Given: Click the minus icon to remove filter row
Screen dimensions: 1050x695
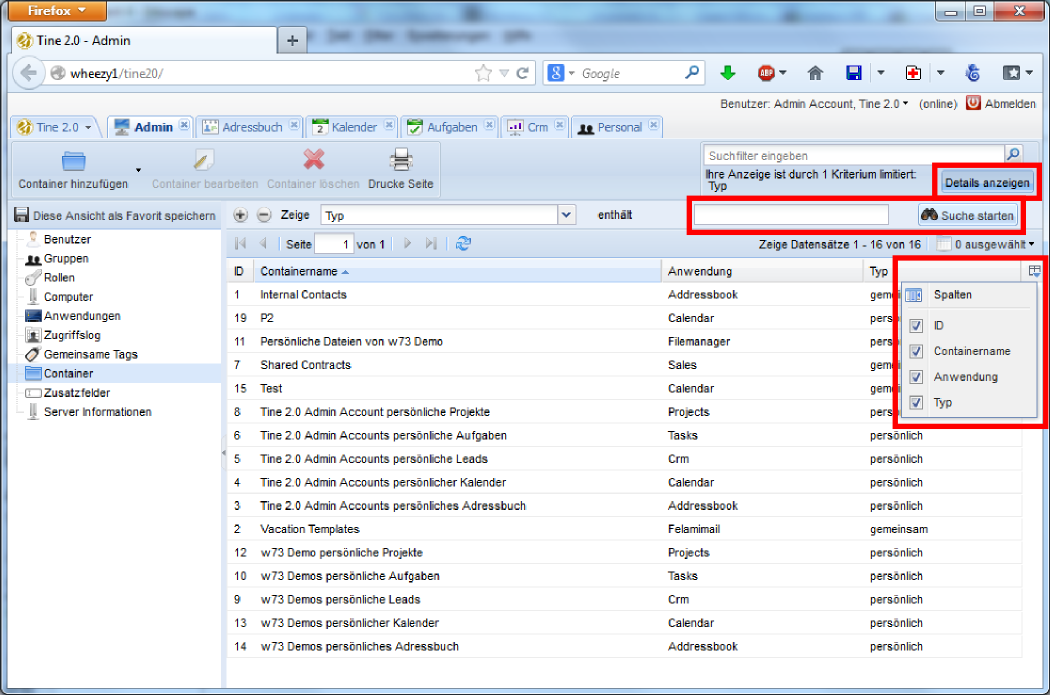Looking at the screenshot, I should [x=264, y=215].
